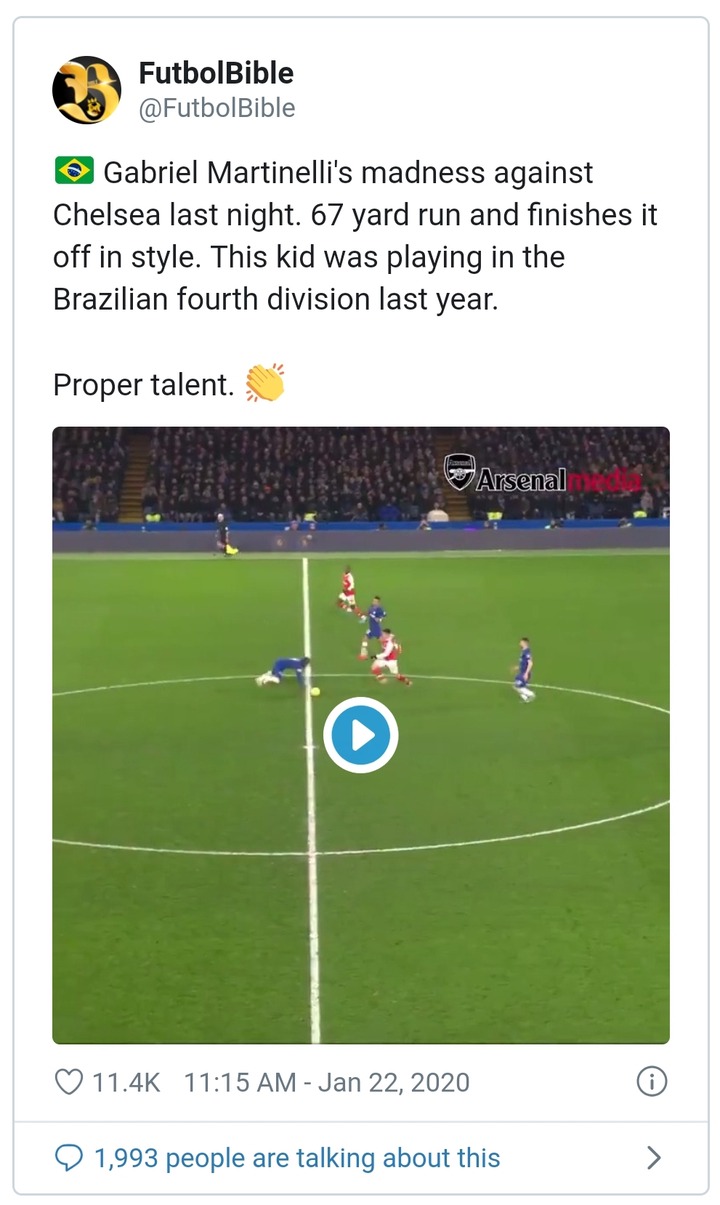Click the @FutbolBible handle
Image resolution: width=720 pixels, height=1205 pixels.
click(216, 108)
